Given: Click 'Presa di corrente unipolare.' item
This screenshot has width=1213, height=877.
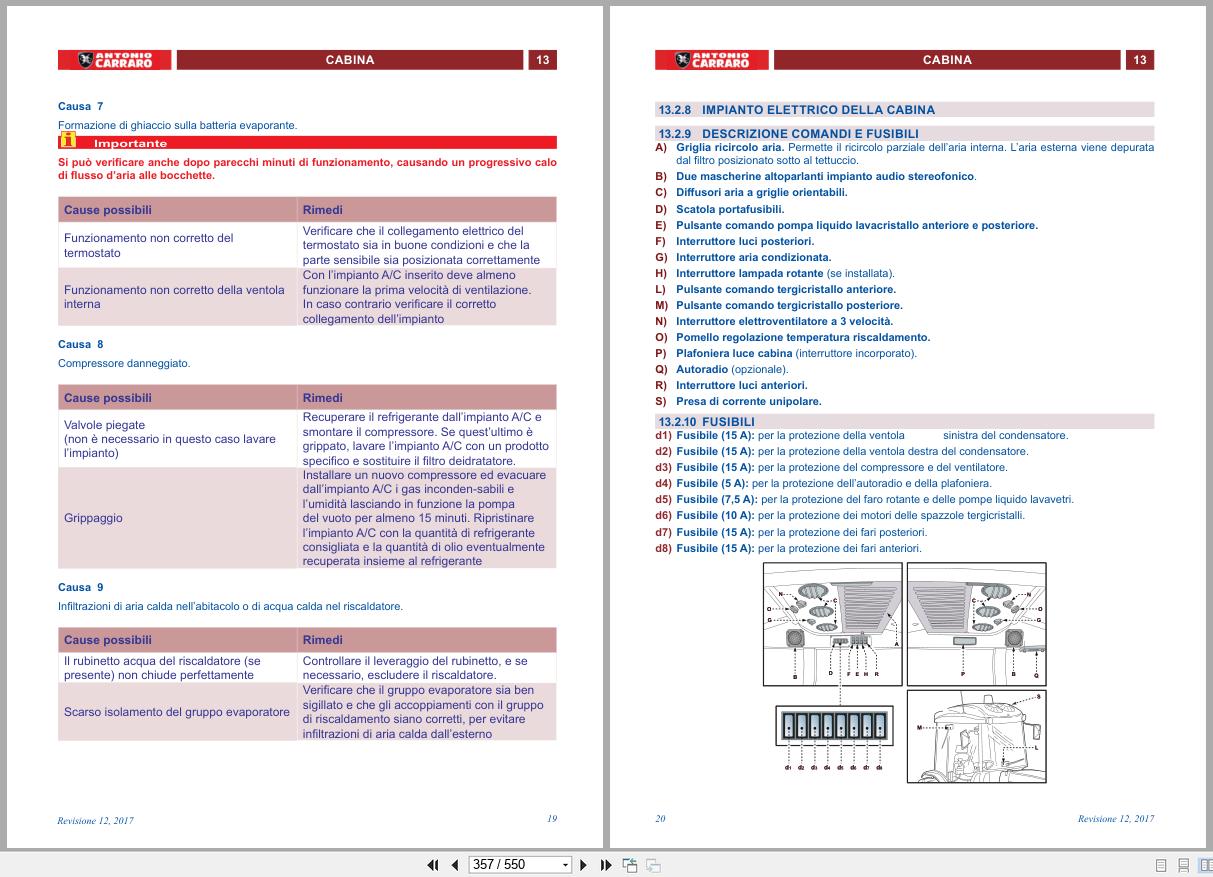Looking at the screenshot, I should [x=748, y=401].
